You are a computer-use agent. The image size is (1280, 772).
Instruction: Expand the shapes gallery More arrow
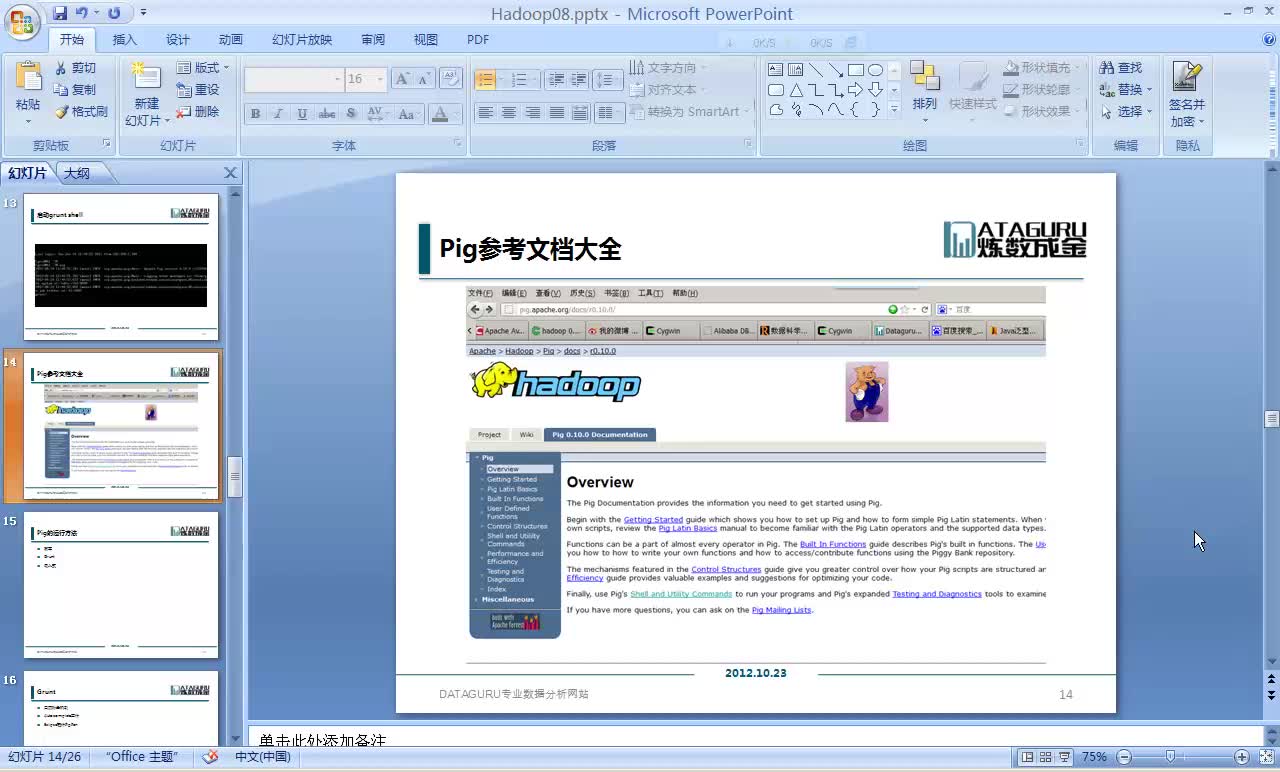point(894,110)
